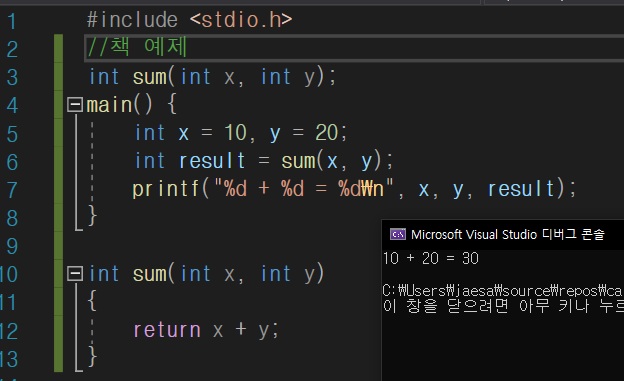
Task: Click line number 8 in the gutter
Action: pos(12,218)
